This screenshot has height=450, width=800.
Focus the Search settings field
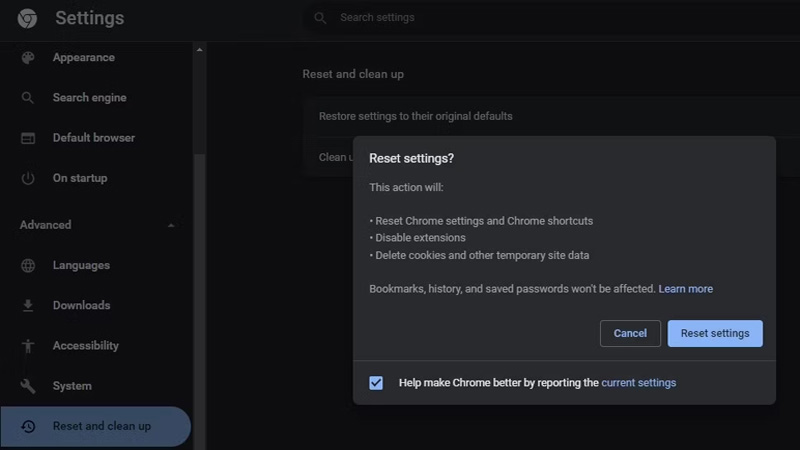point(551,18)
